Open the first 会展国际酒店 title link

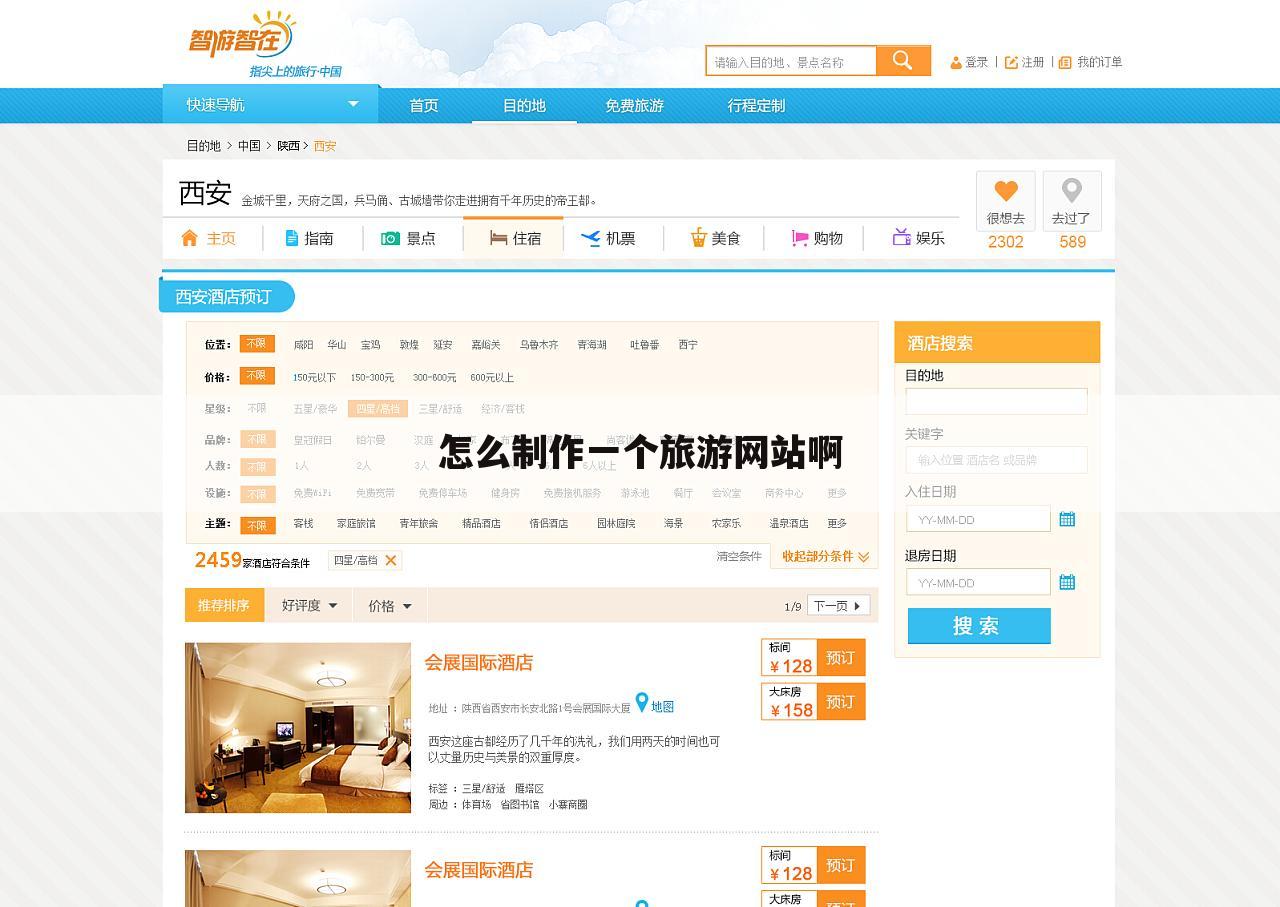pos(479,662)
